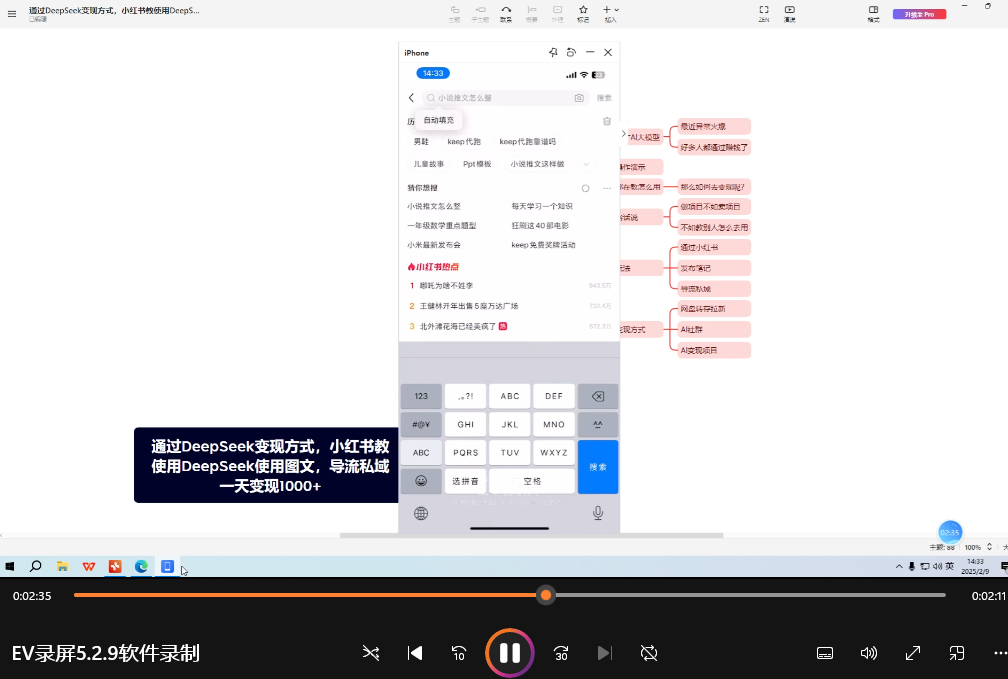1008x679 pixels.
Task: Open Microsoft Edge from the taskbar
Action: click(x=141, y=566)
